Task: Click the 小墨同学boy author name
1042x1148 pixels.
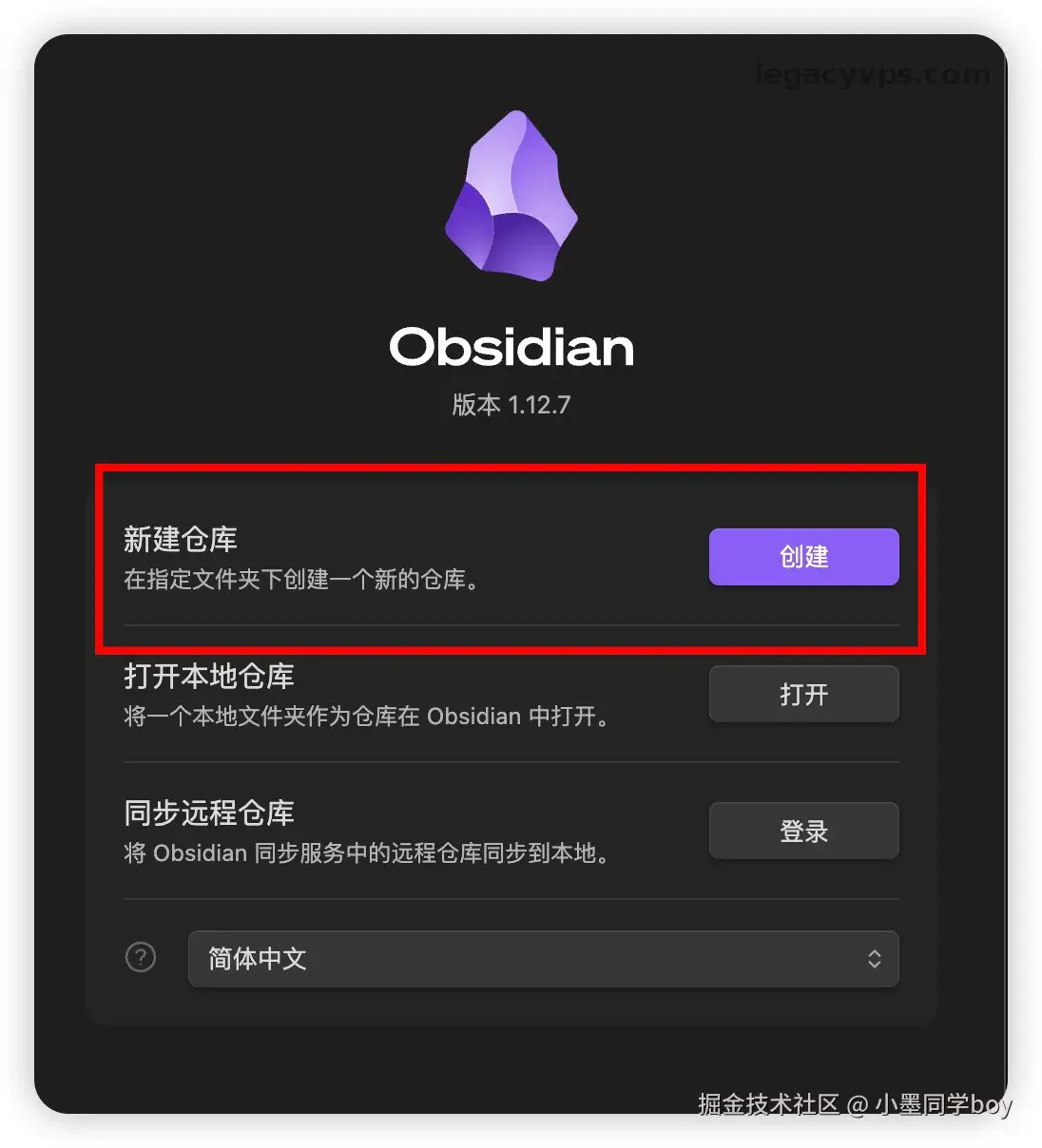Action: tap(943, 1104)
